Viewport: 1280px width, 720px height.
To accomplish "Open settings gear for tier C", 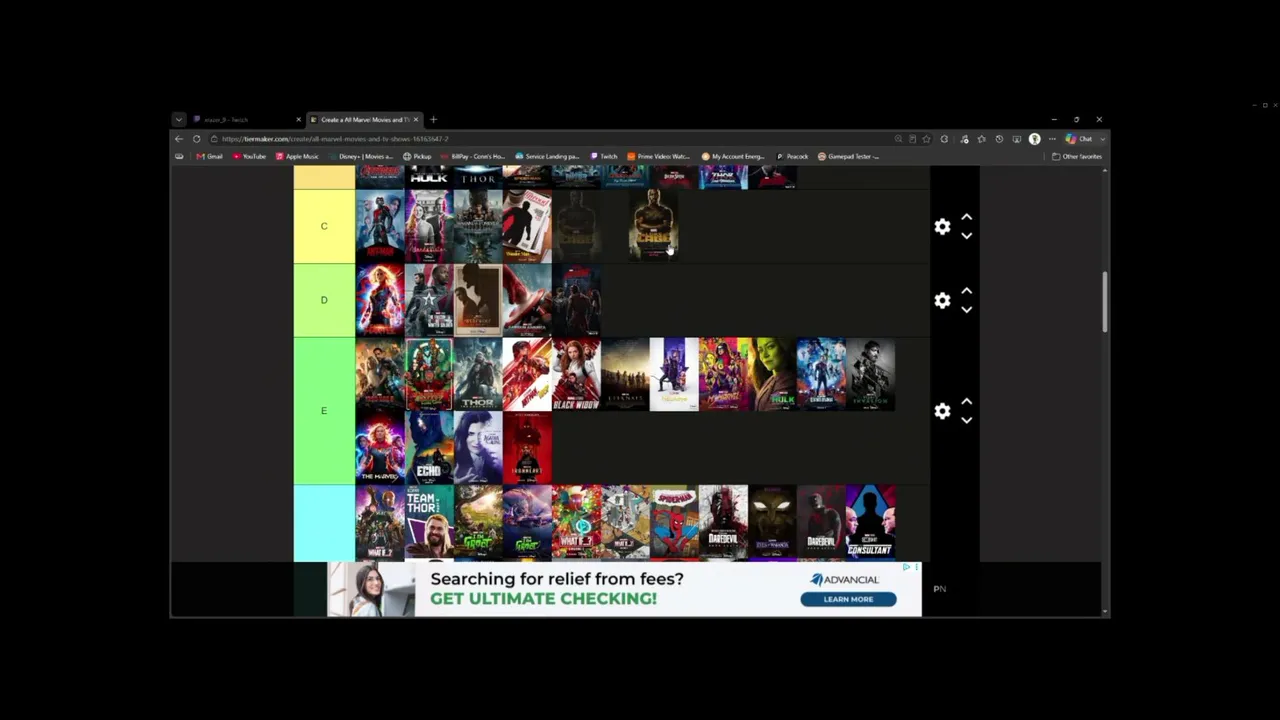I will point(942,227).
